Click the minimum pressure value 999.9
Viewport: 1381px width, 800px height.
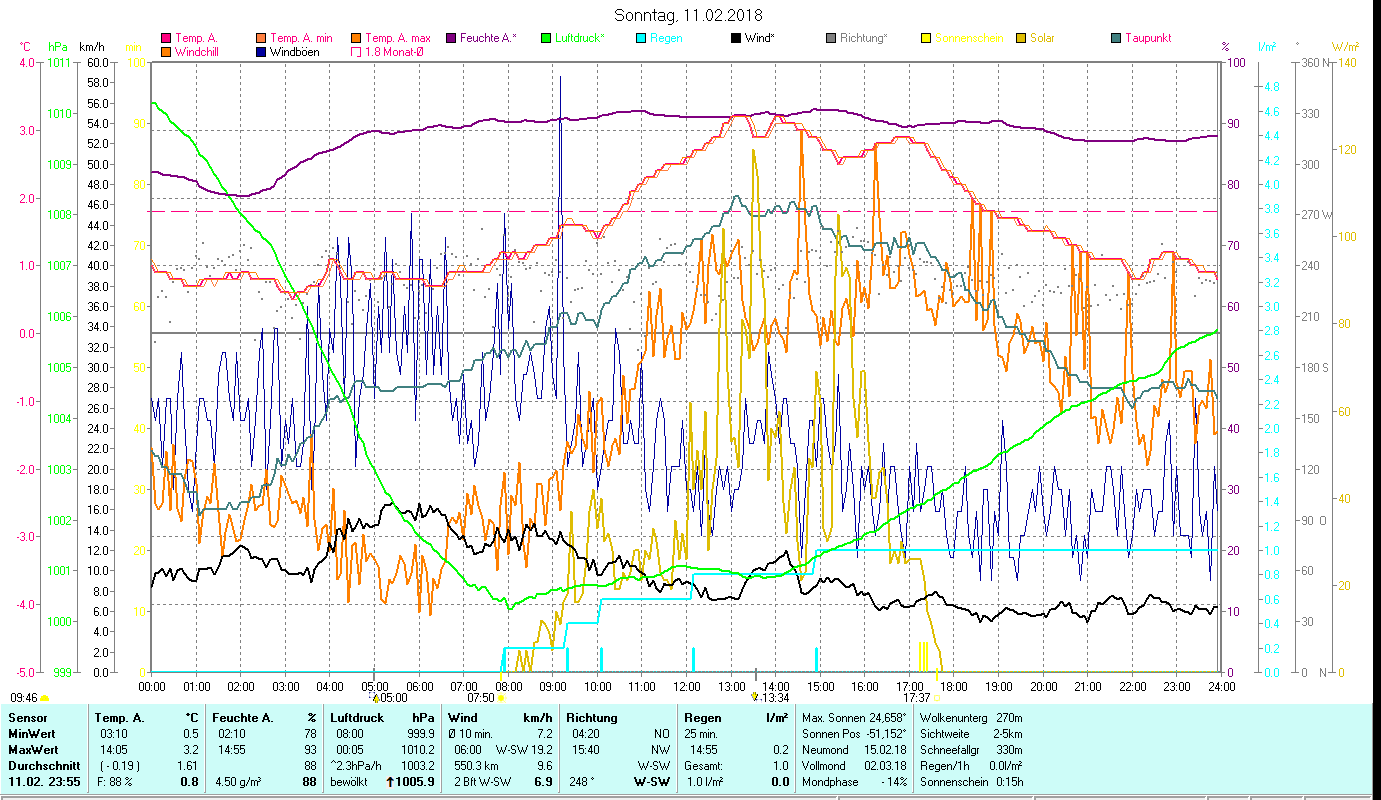pos(420,734)
